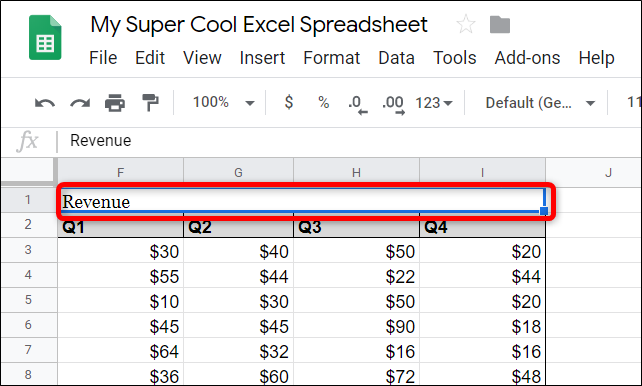Click the $48 cell in row 8
This screenshot has width=642, height=386.
482,374
